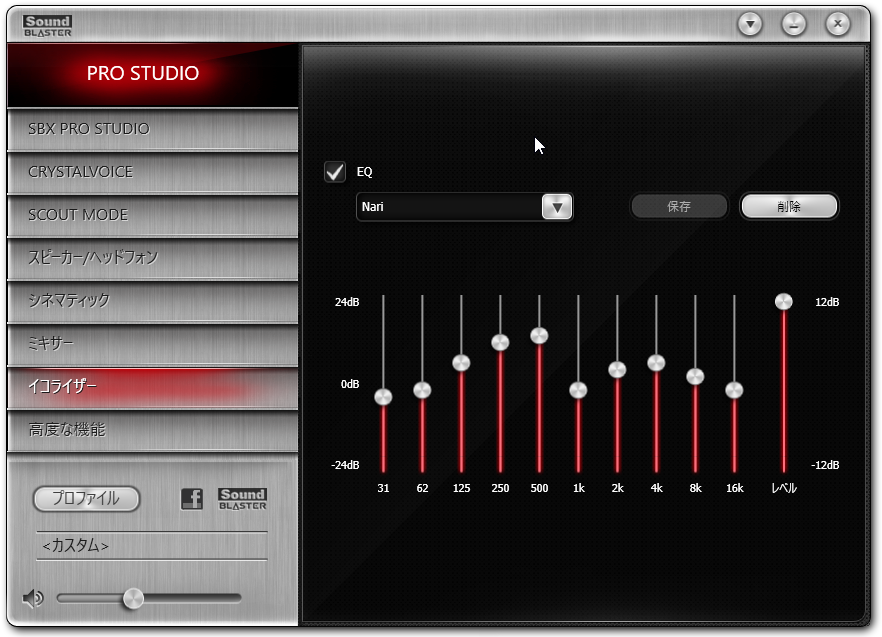Click the 8k EQ slider knob

(695, 376)
